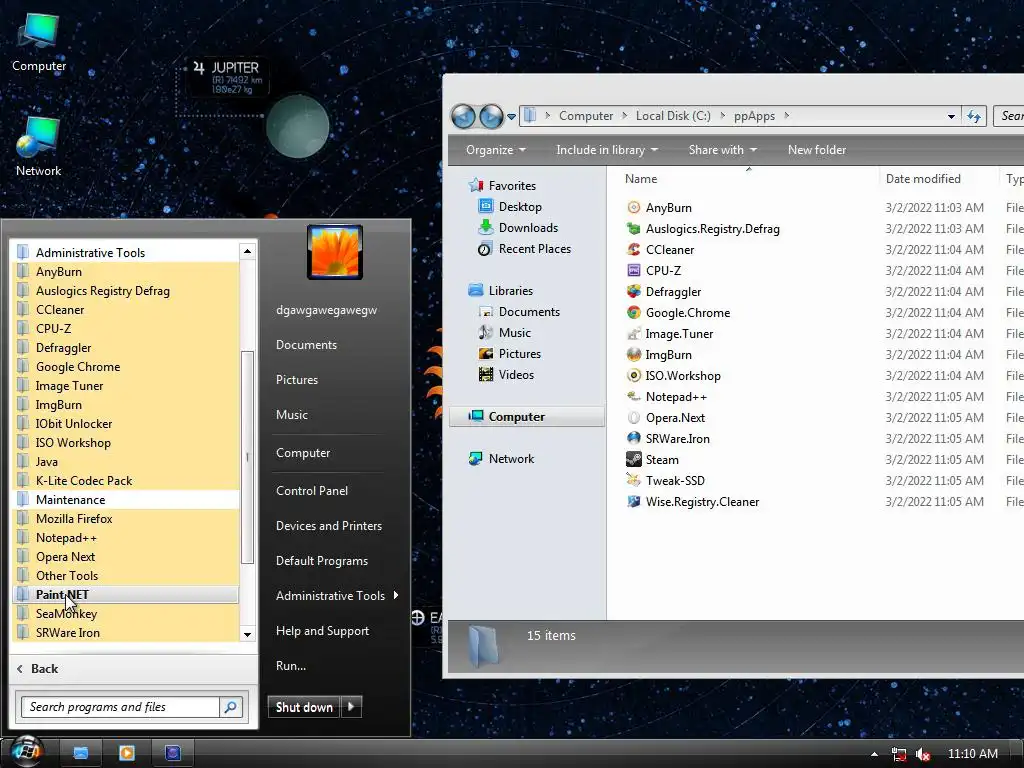Image resolution: width=1024 pixels, height=768 pixels.
Task: Click the programs list scroll down arrow
Action: click(247, 634)
